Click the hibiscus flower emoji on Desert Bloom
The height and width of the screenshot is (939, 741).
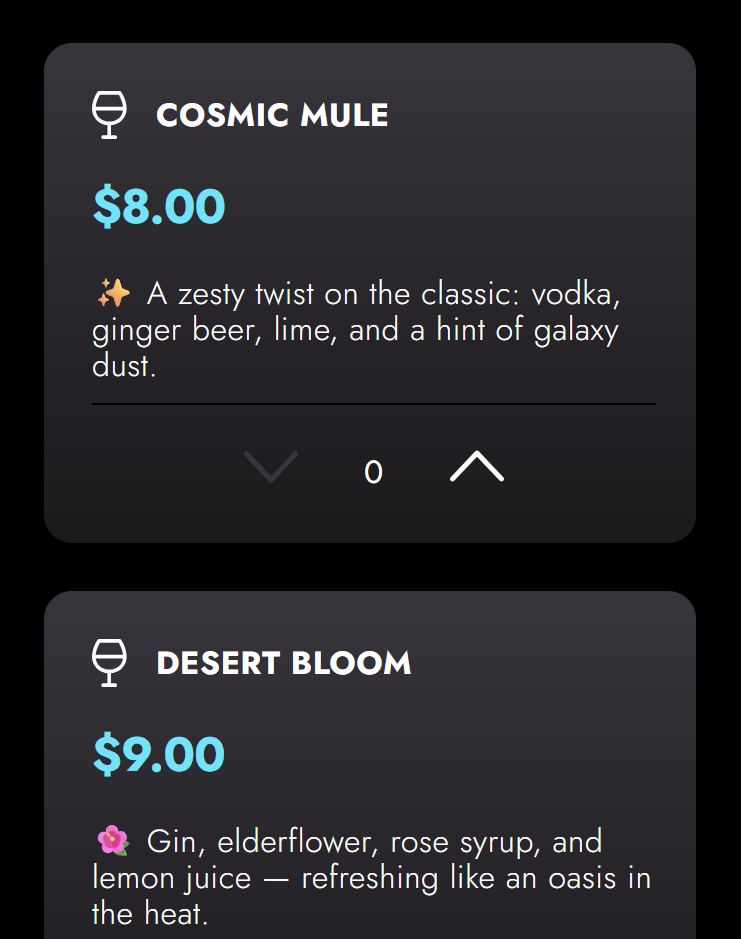(x=113, y=842)
